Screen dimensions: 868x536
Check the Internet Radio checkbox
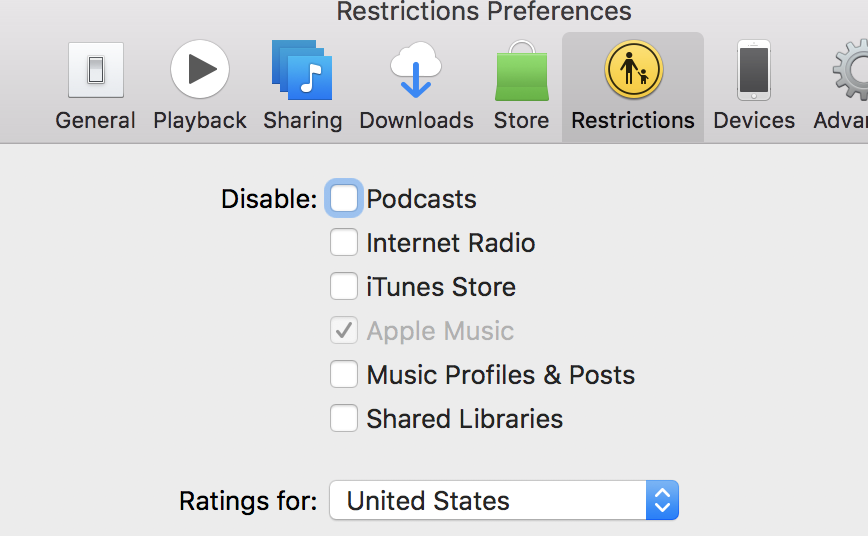point(344,243)
